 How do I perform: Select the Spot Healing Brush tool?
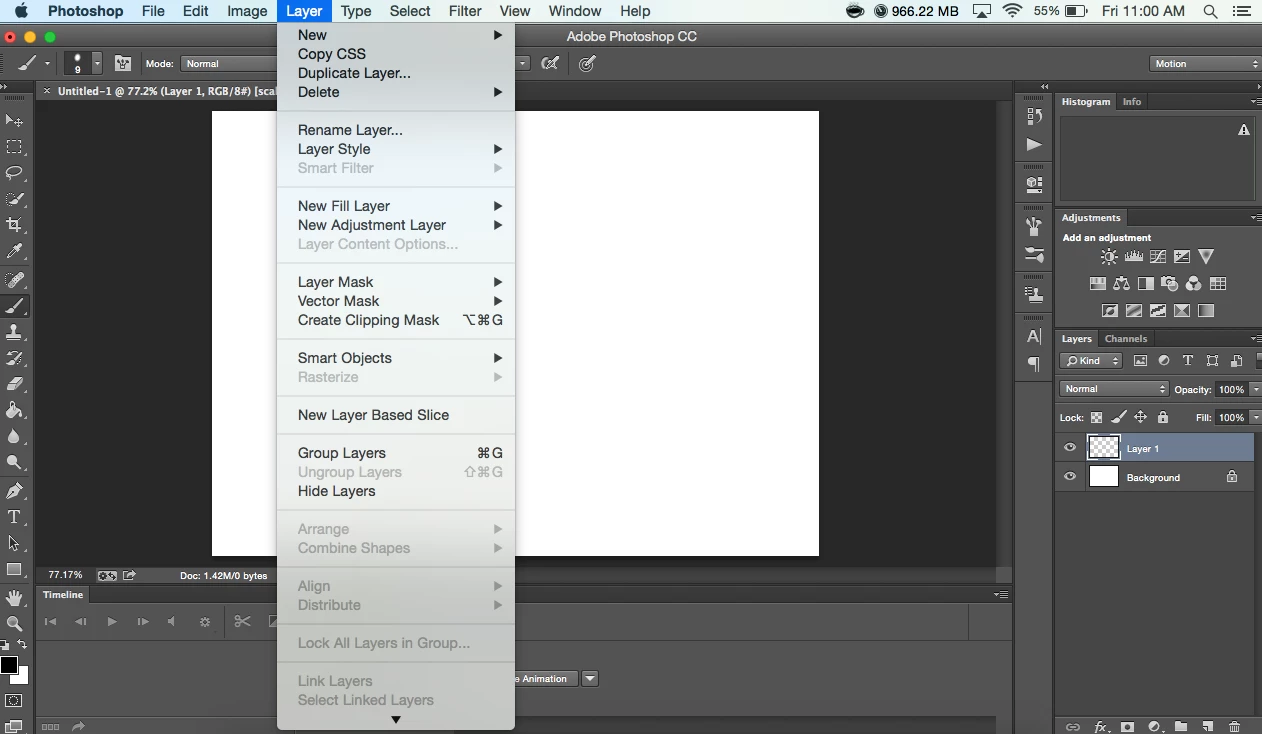pos(14,280)
